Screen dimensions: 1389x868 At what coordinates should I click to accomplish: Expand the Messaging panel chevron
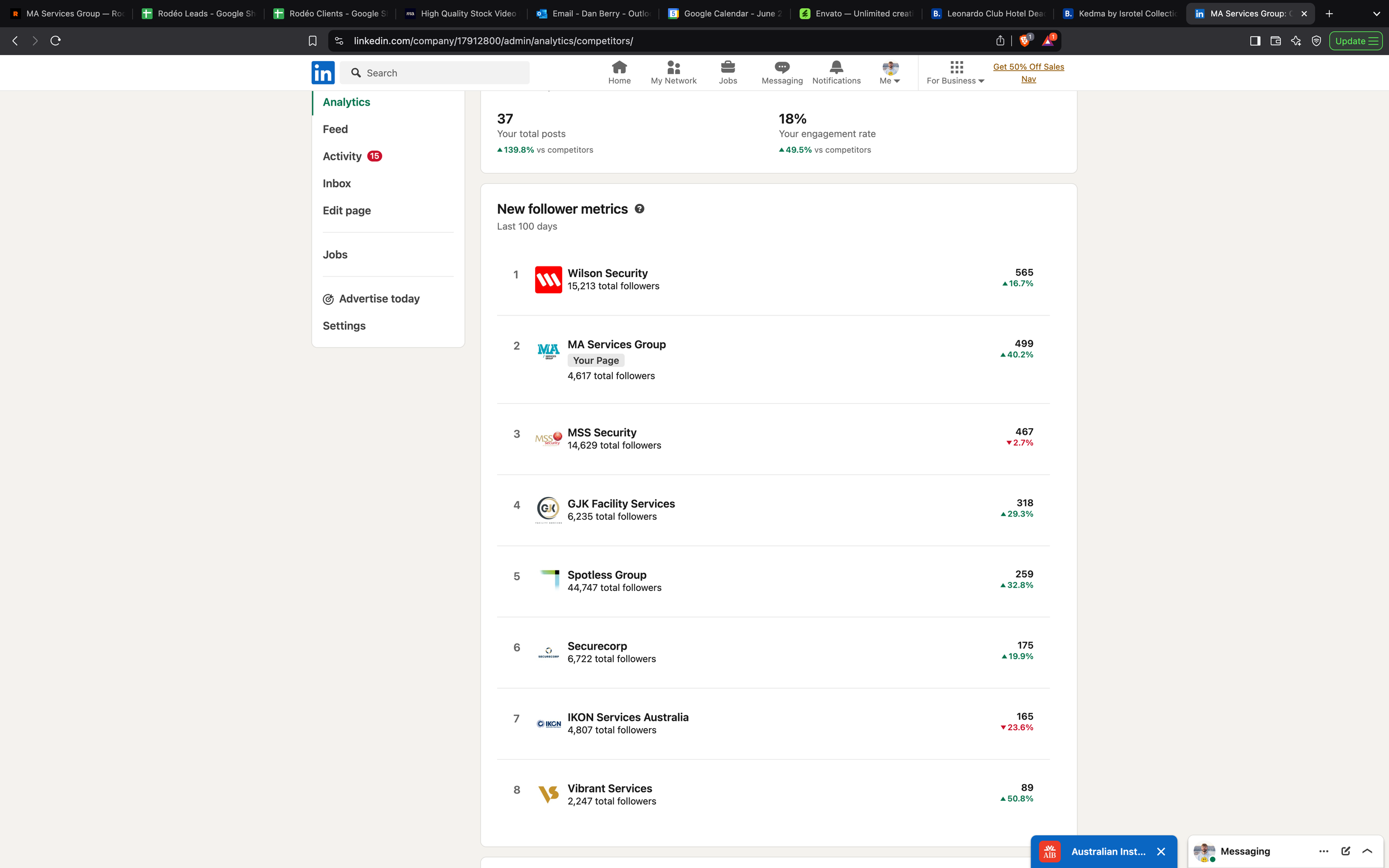pos(1367,851)
